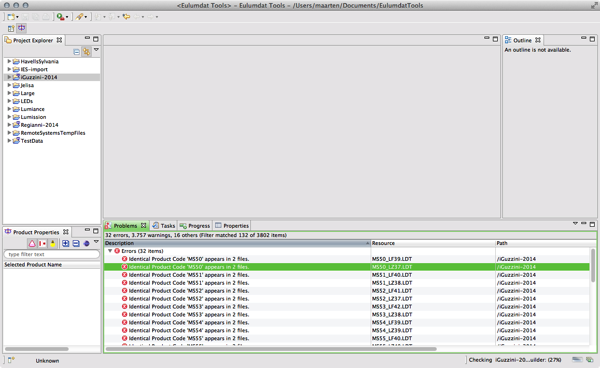Screen dimensions: 600x368
Task: Switch to the Properties tab
Action: point(232,226)
